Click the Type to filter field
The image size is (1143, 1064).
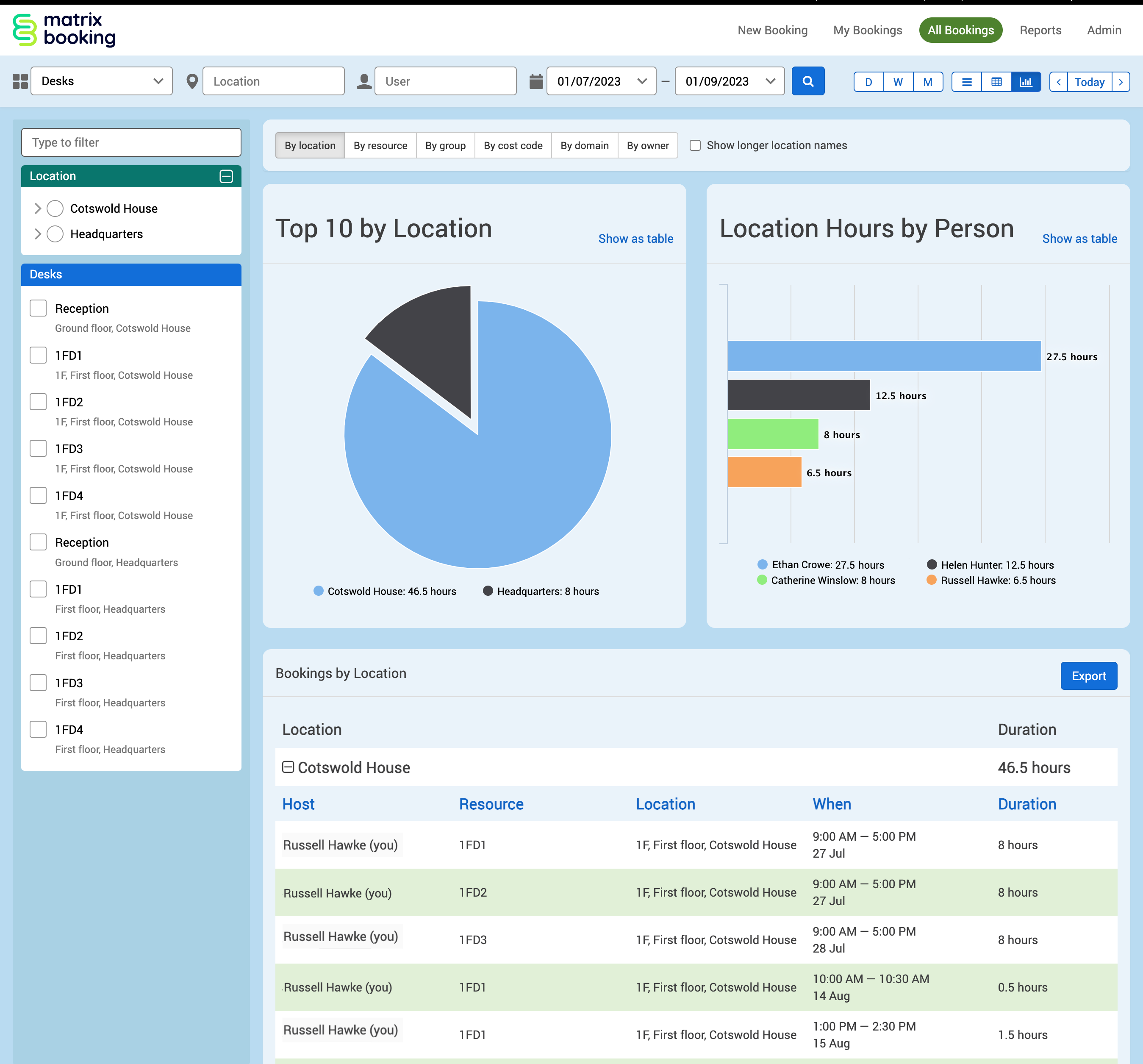[131, 142]
